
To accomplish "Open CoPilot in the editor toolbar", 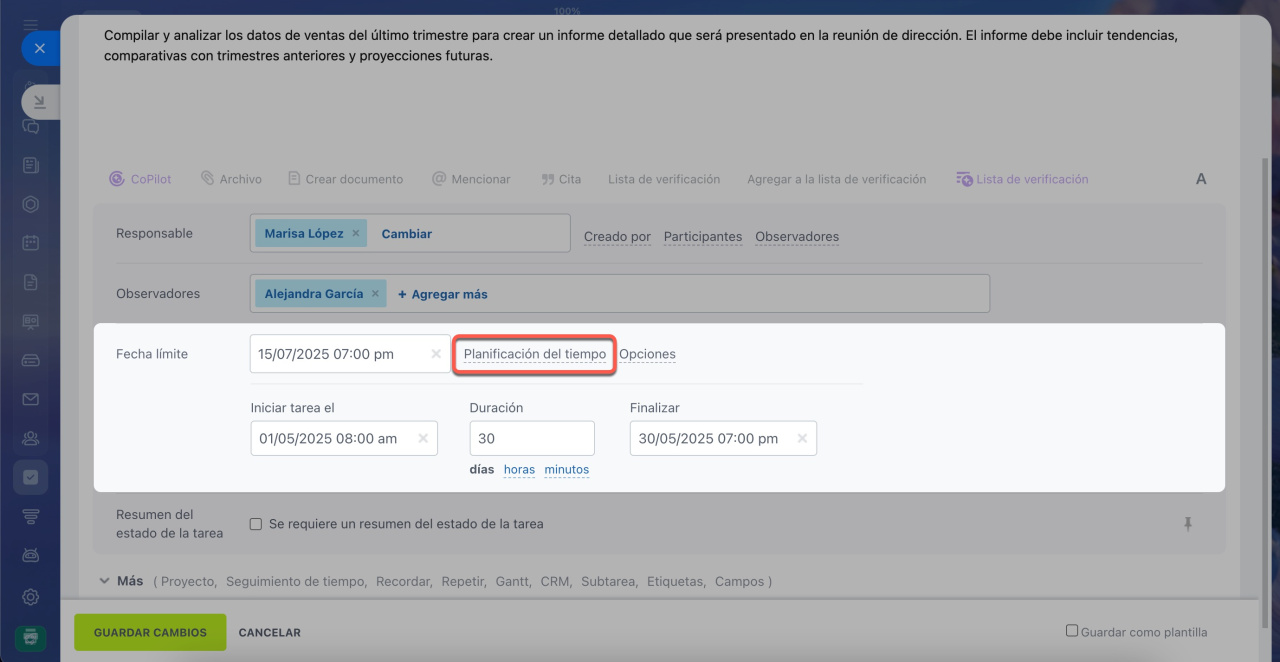I will point(140,179).
